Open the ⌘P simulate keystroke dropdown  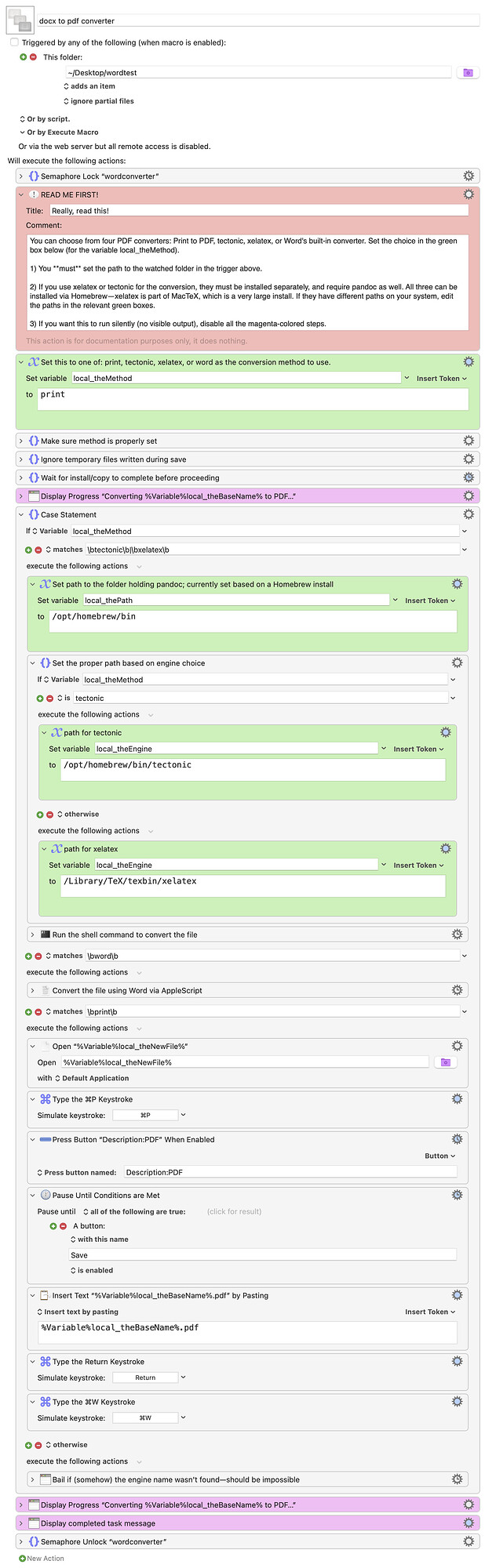183,1115
